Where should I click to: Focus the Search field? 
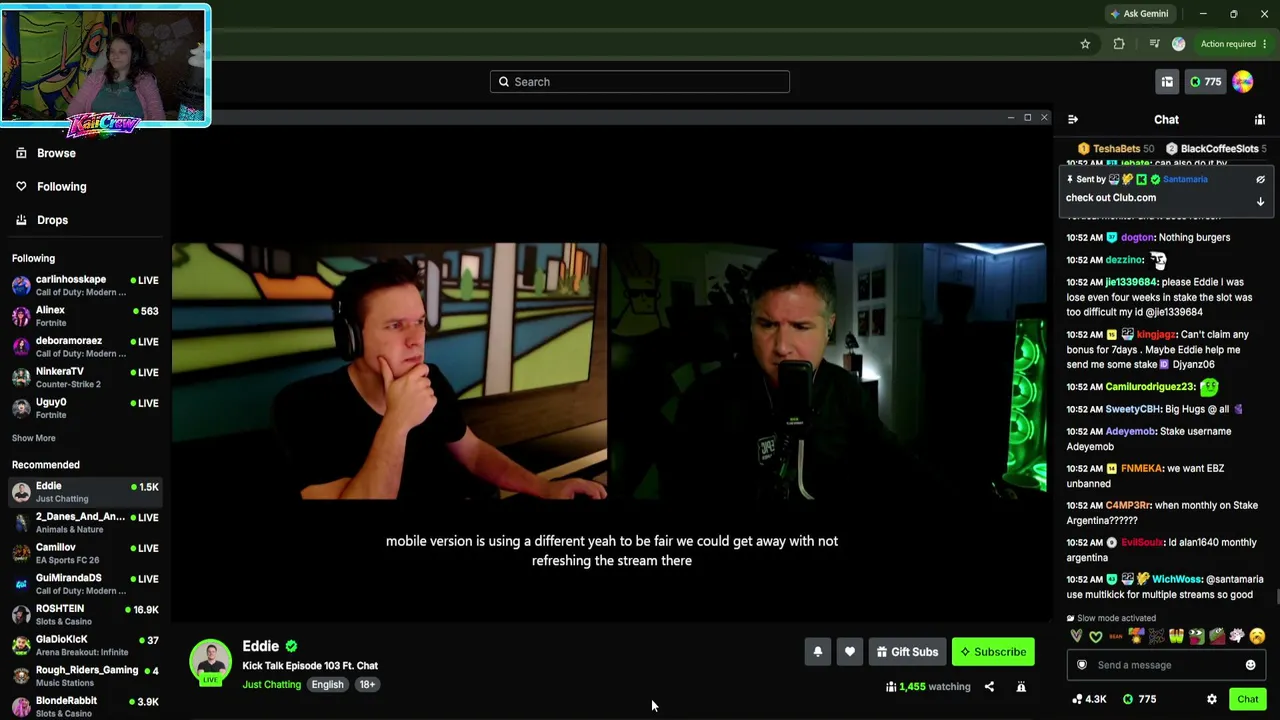(640, 82)
